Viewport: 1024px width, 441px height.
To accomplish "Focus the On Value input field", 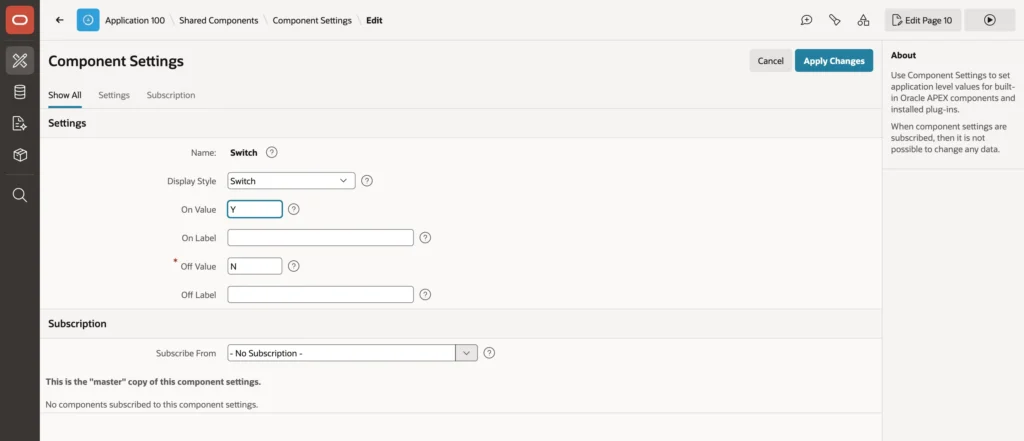I will (x=255, y=209).
